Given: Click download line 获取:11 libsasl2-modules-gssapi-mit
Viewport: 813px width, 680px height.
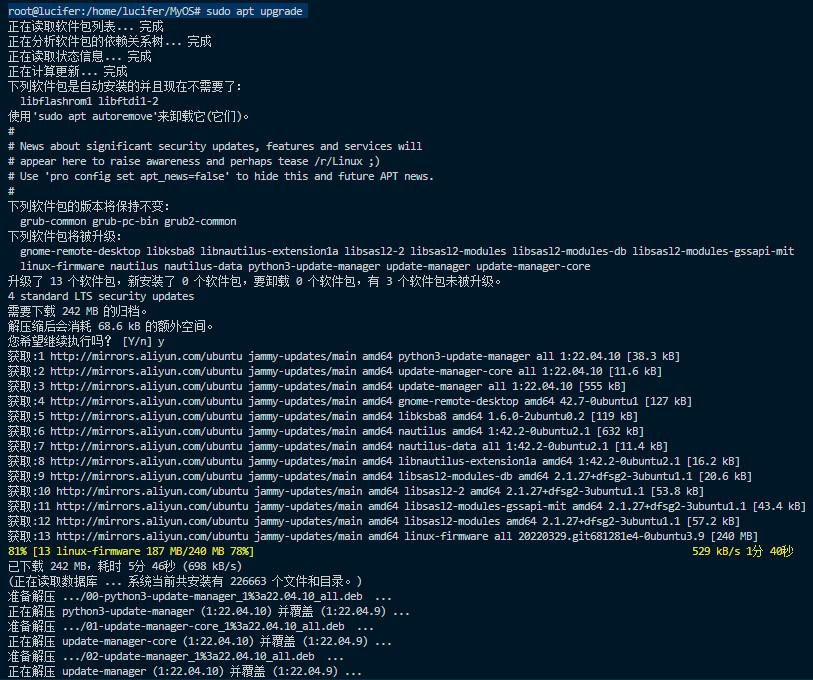Looking at the screenshot, I should click(407, 506).
